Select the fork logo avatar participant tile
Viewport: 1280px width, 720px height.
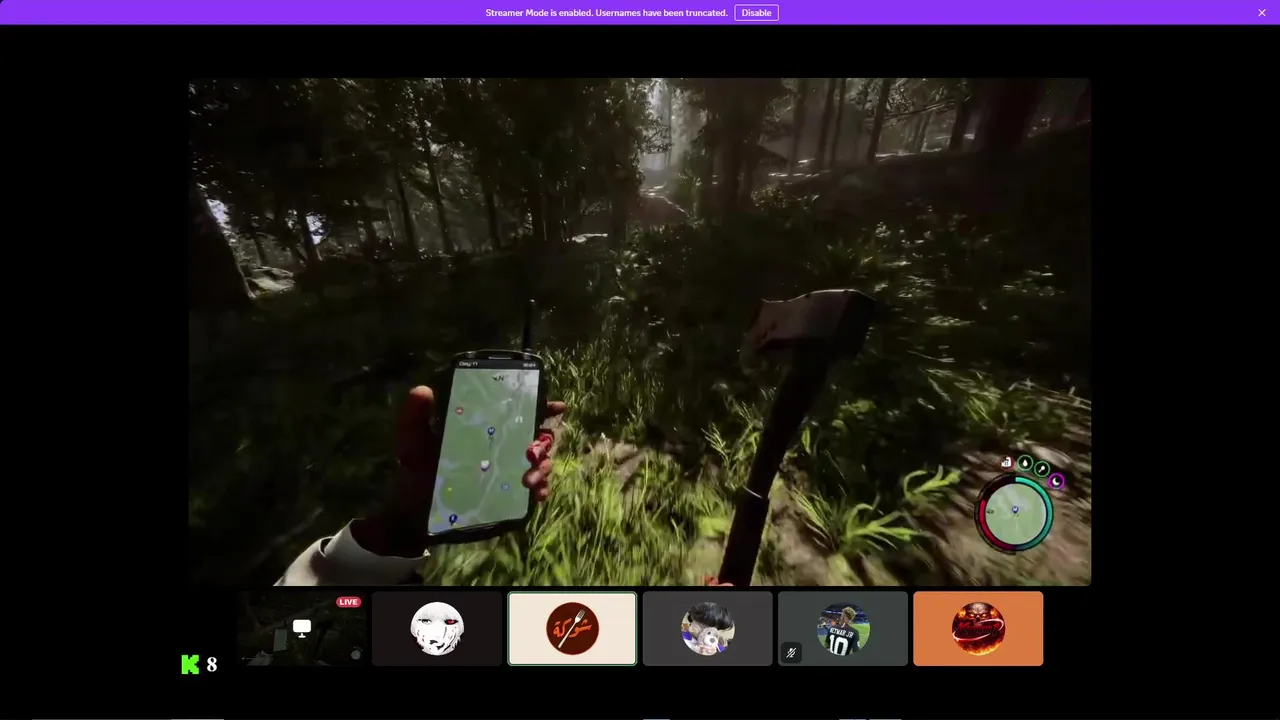click(x=572, y=628)
